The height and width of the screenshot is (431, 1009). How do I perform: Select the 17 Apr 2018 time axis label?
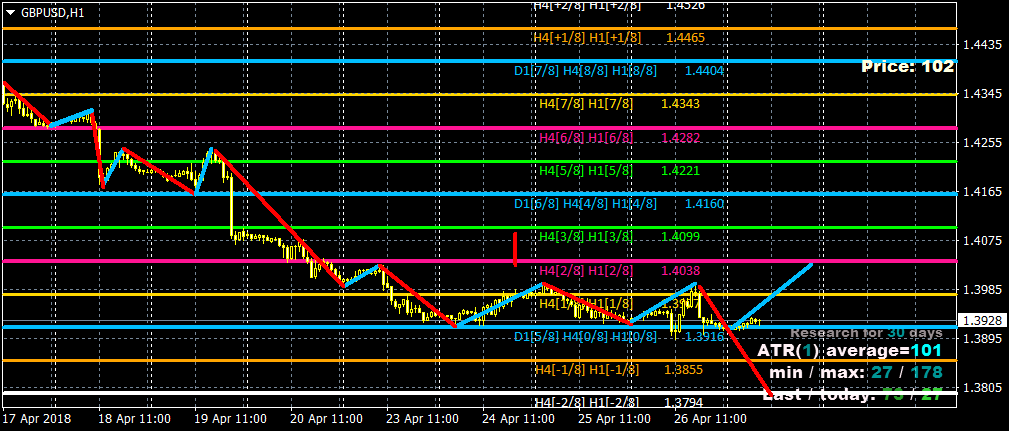[37, 418]
